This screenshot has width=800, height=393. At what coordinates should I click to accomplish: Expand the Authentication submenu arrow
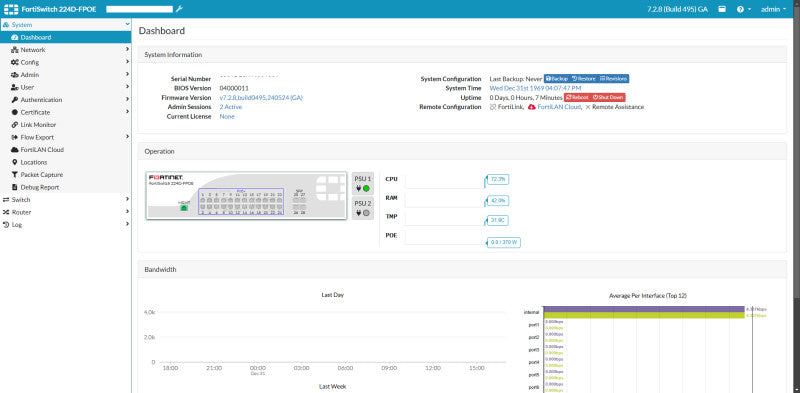tap(127, 100)
